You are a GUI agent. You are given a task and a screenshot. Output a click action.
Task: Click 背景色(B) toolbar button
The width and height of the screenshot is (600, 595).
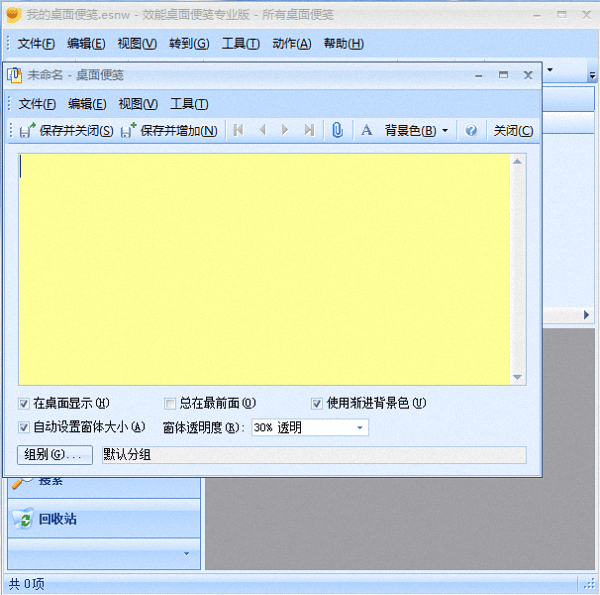click(x=410, y=131)
